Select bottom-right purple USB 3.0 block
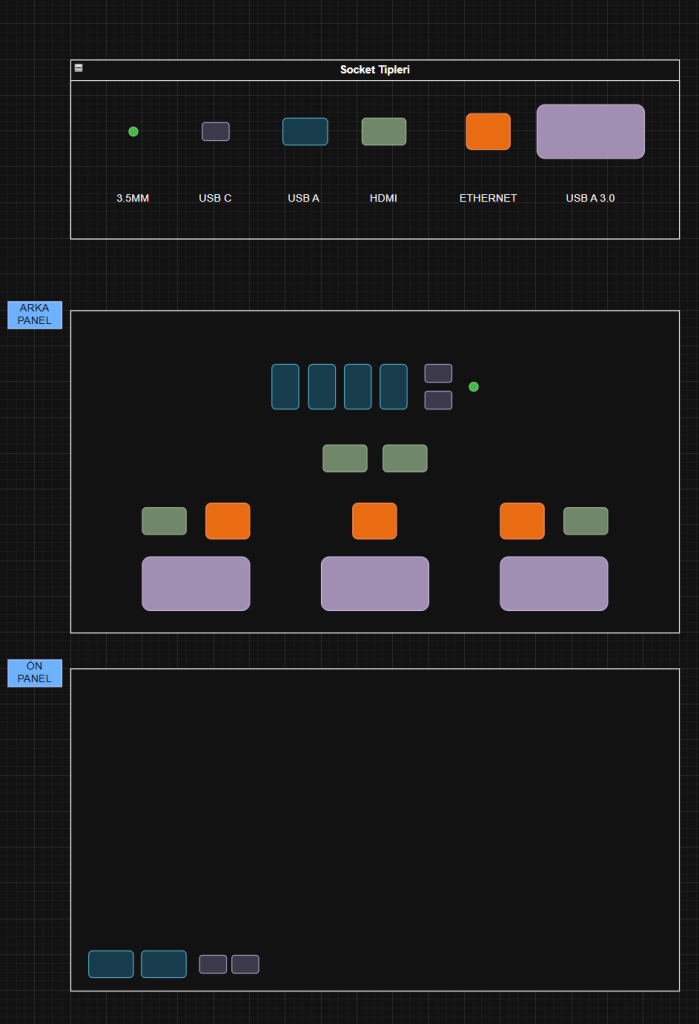Image resolution: width=699 pixels, height=1024 pixels. coord(554,583)
